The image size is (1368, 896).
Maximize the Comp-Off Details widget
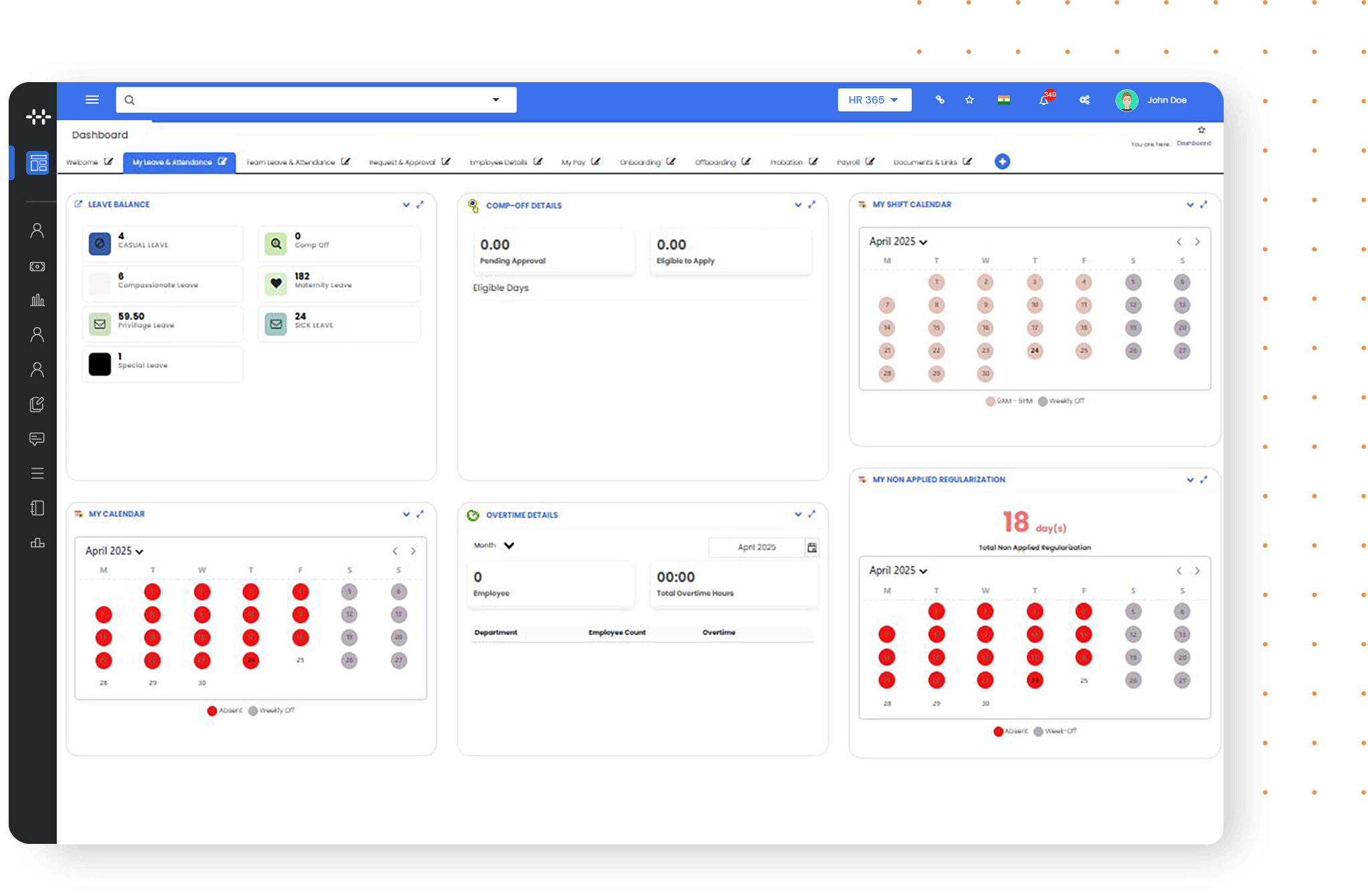point(812,204)
